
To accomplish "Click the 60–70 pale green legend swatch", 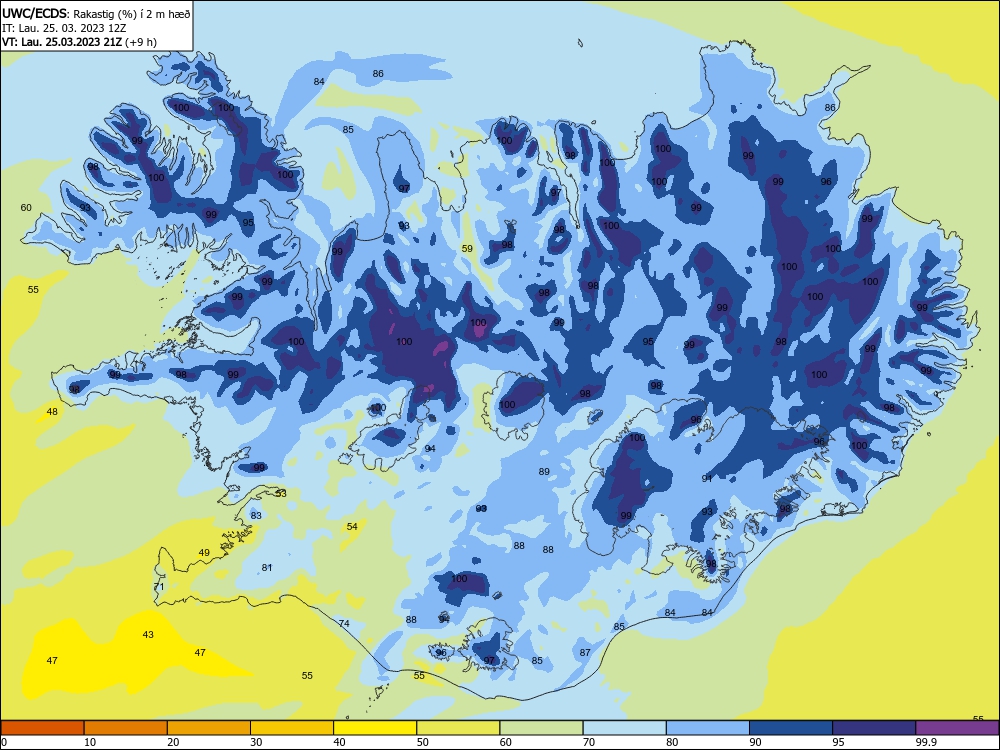I will coord(541,728).
